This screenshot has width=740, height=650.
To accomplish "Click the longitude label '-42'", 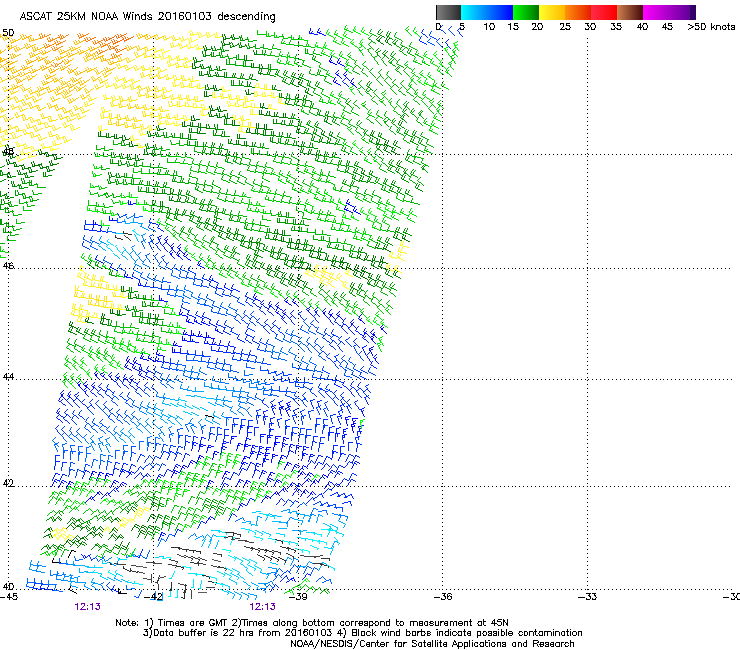I will (154, 597).
